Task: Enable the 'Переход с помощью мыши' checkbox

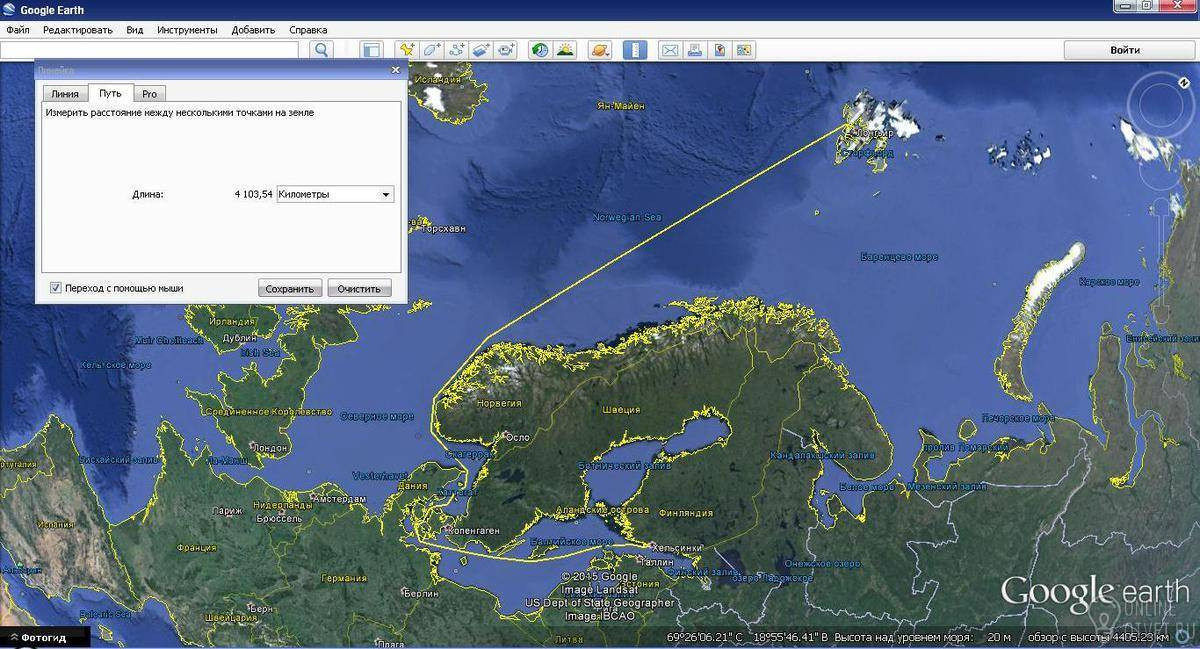Action: [x=56, y=288]
